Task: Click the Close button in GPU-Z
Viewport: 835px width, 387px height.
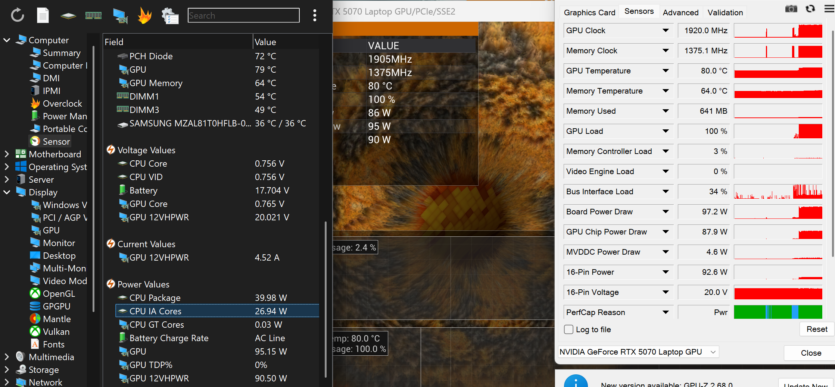Action: pyautogui.click(x=810, y=353)
